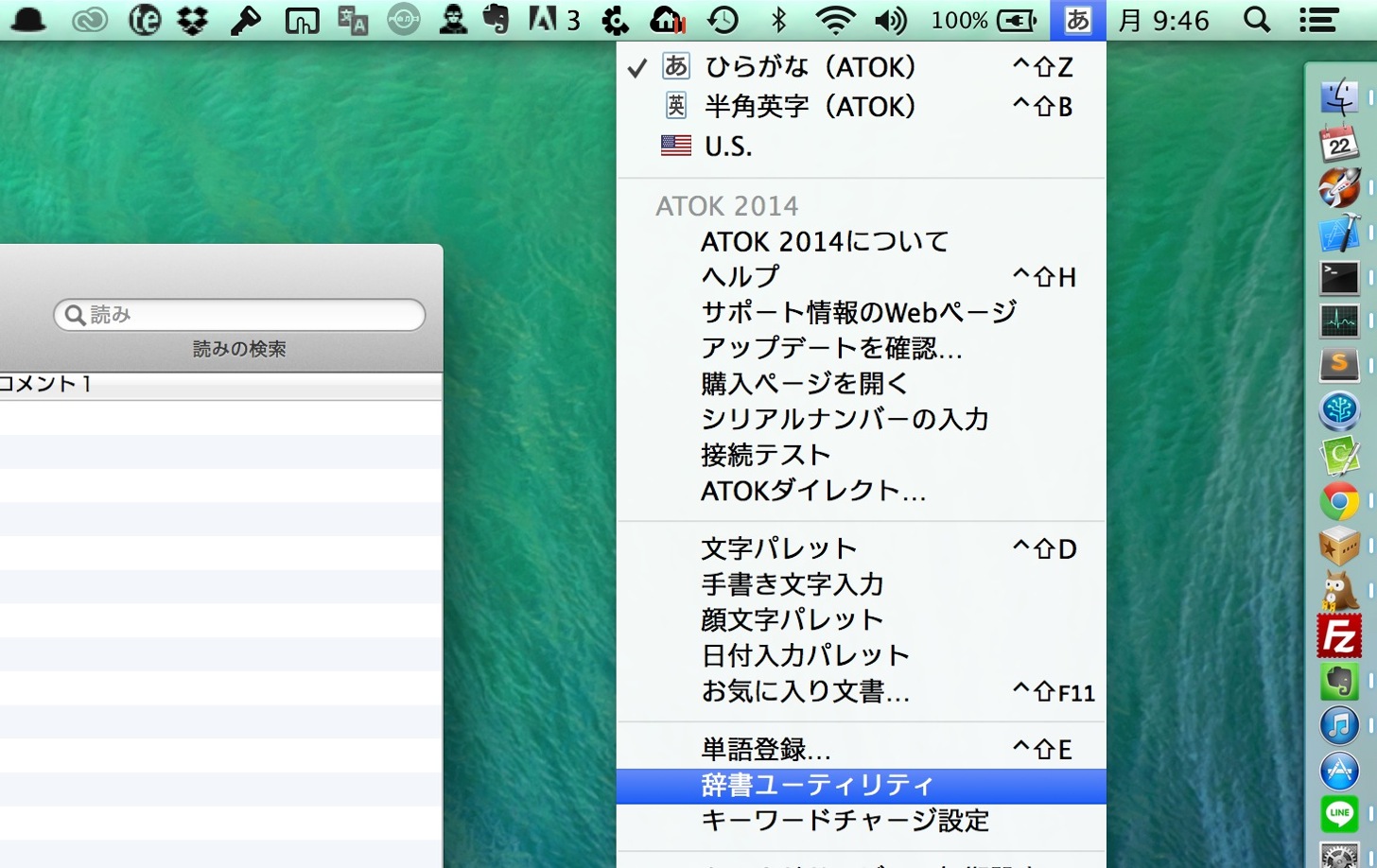Open the translation menu bar icon
1377x868 pixels.
point(353,20)
